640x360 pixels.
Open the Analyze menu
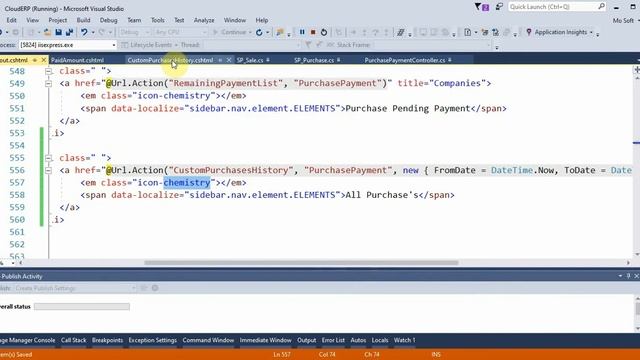point(204,20)
